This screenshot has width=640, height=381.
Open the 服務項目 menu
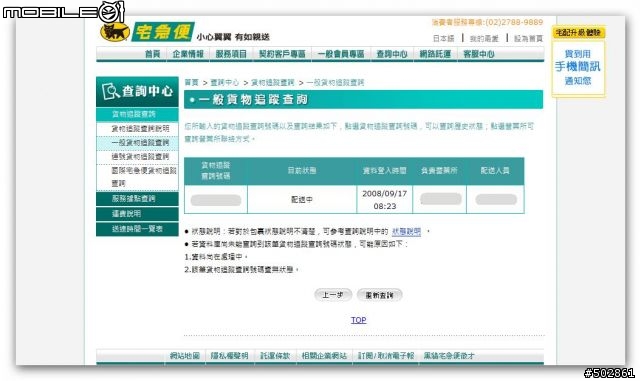click(231, 54)
